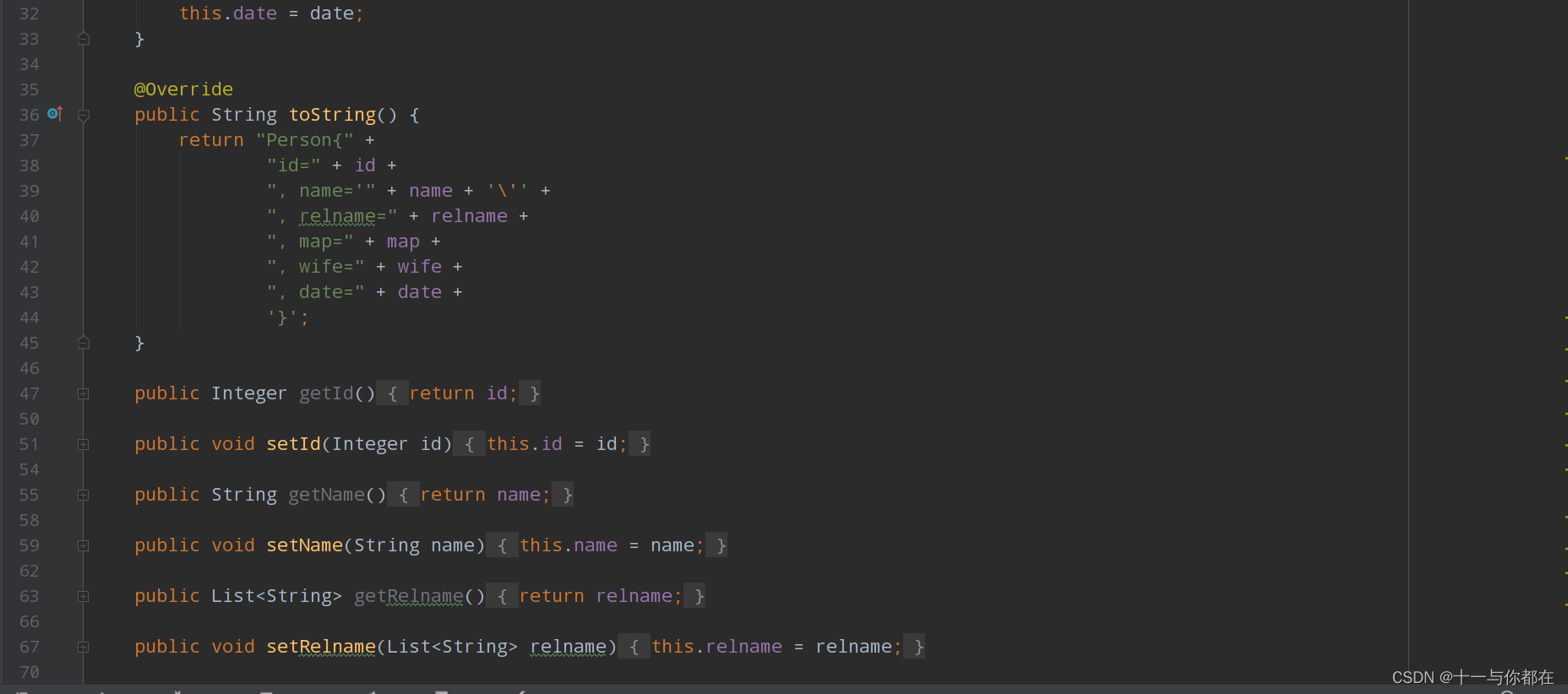This screenshot has height=694, width=1568.
Task: Expand the folded getRelname method on line 63
Action: (x=84, y=596)
